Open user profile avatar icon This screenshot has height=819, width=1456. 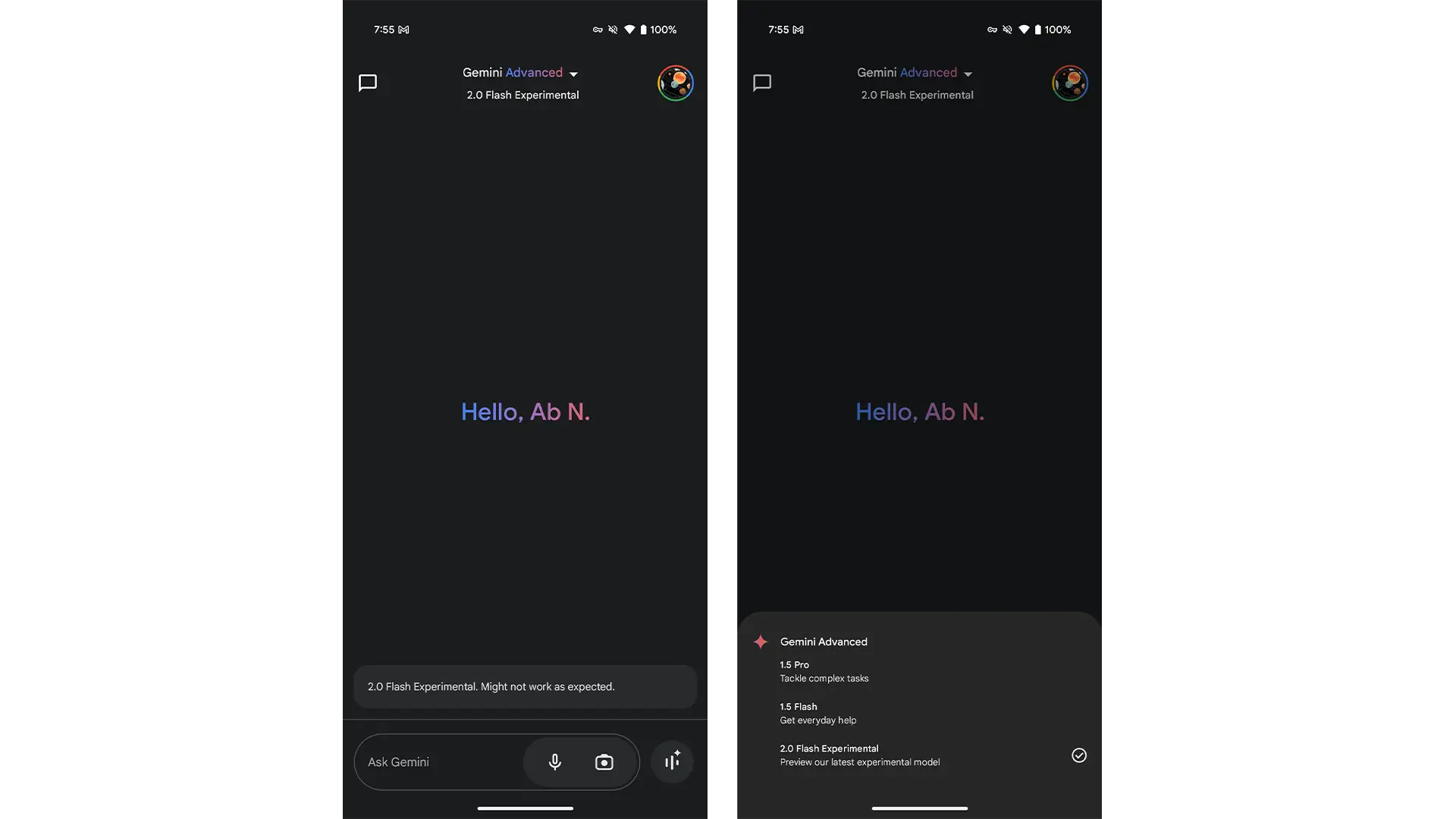tap(676, 82)
